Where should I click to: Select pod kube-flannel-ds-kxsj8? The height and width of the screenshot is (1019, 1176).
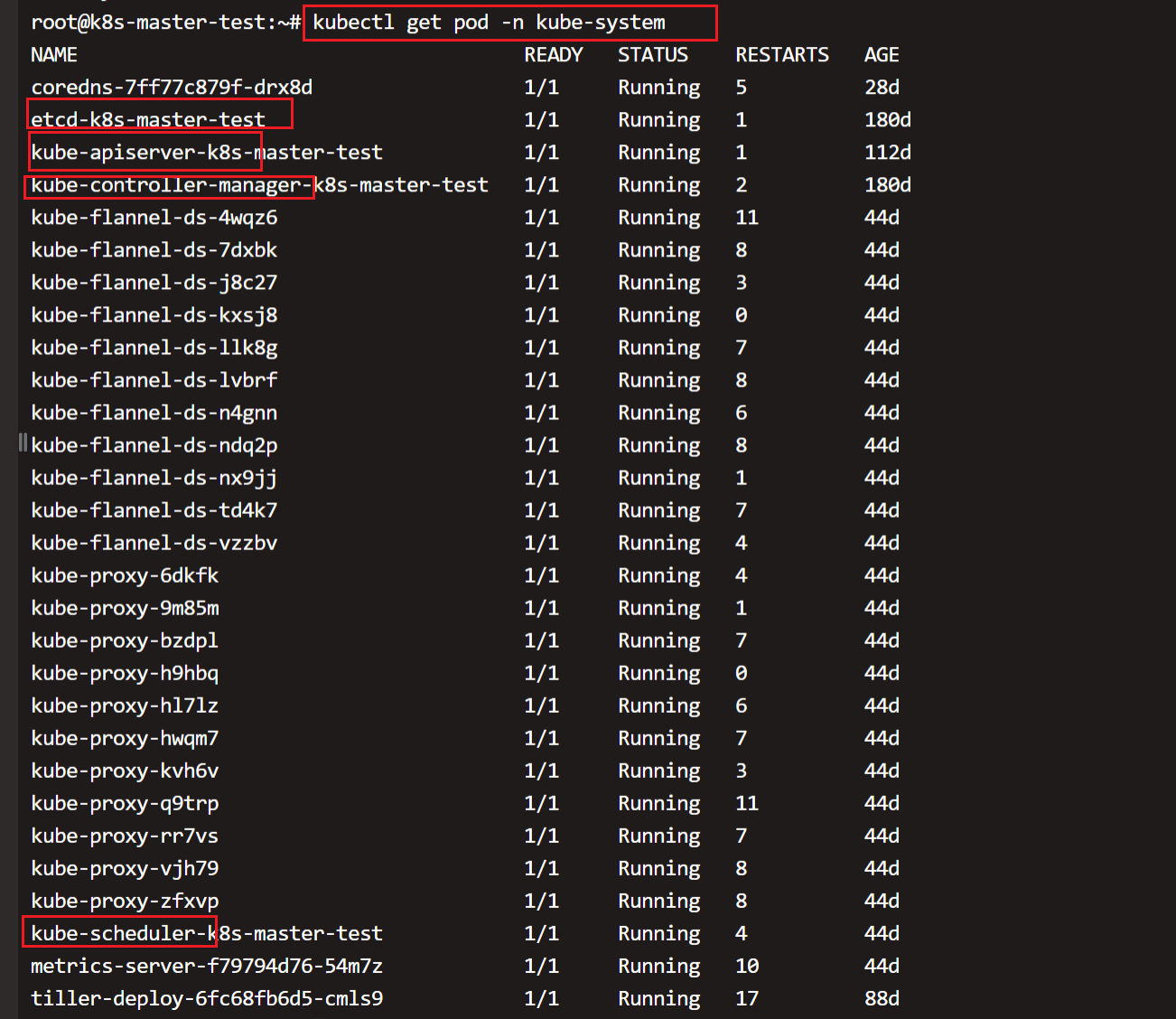coord(154,315)
